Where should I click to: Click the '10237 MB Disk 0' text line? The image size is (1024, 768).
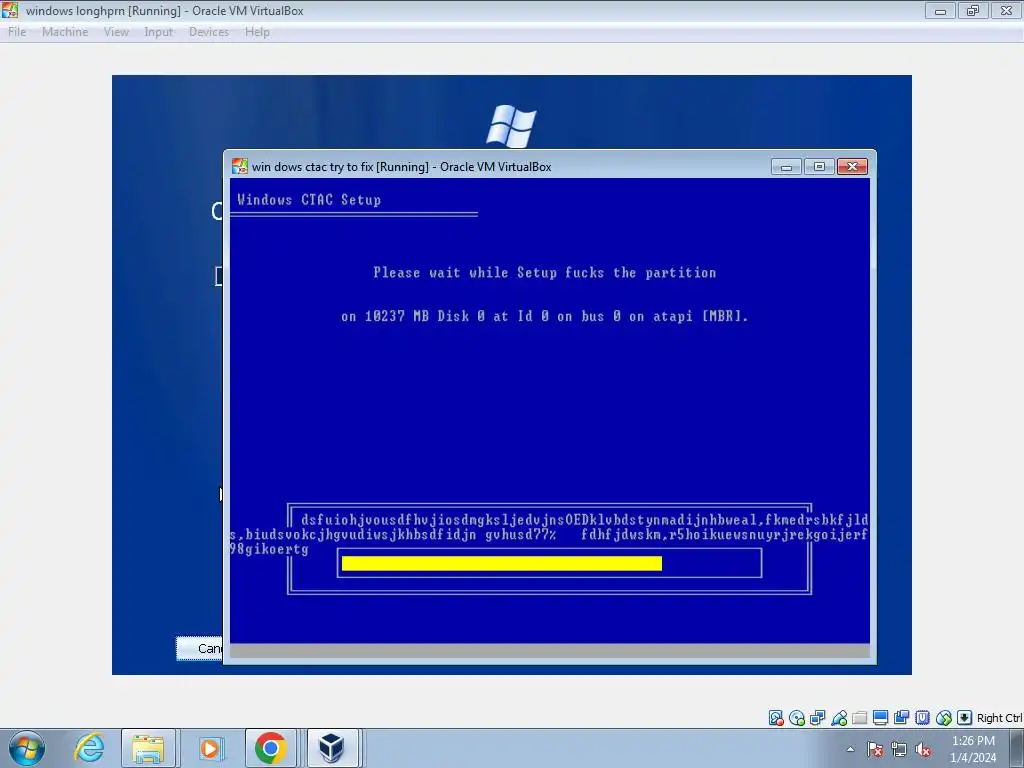click(x=545, y=316)
